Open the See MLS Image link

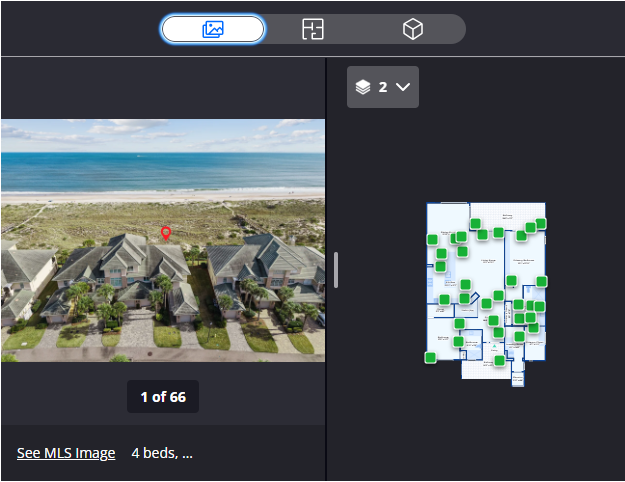(66, 453)
